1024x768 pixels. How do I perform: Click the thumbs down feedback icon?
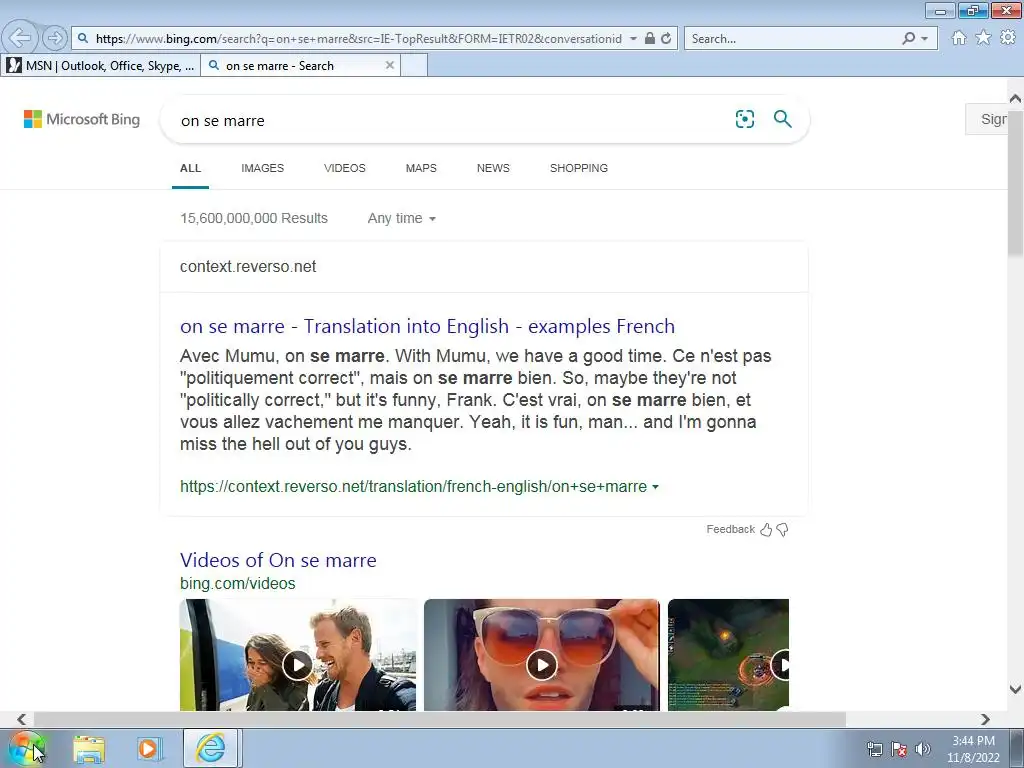pos(782,530)
